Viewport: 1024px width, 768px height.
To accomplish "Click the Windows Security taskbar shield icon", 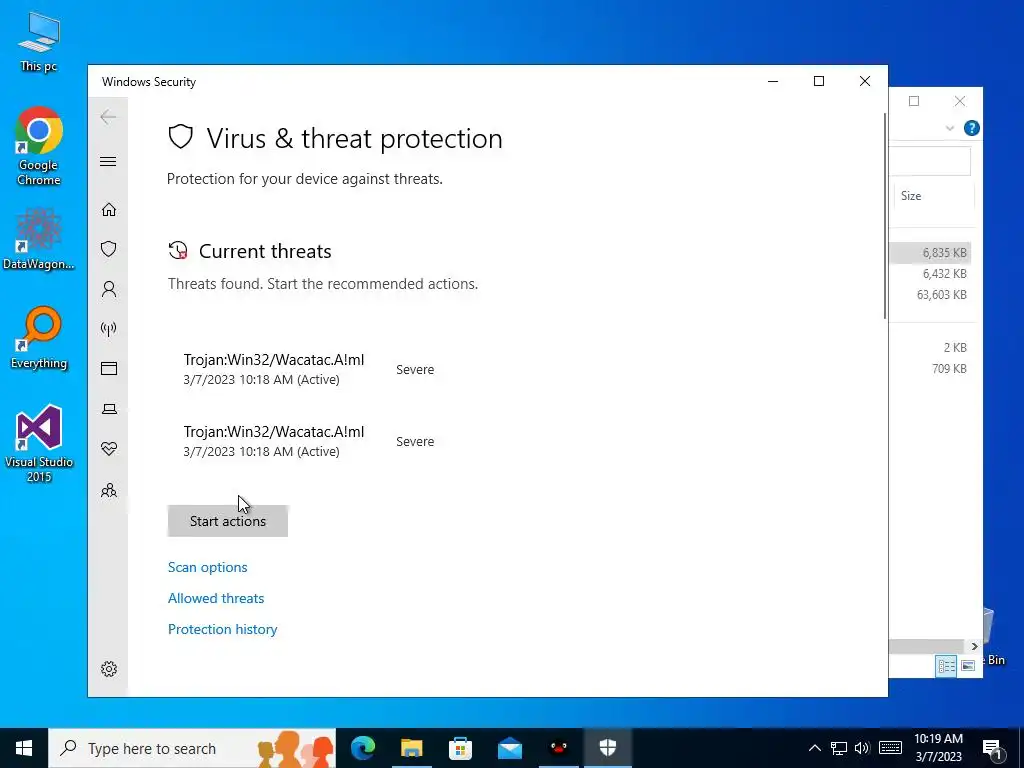I will 607,748.
